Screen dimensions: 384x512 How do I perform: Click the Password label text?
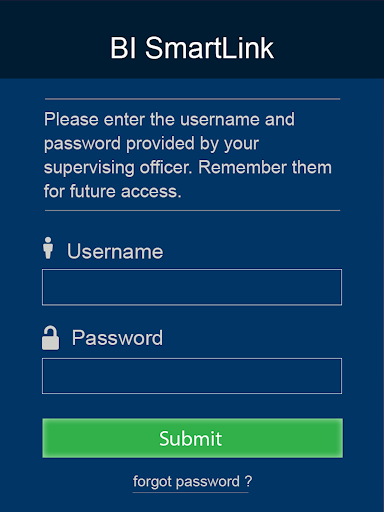117,338
